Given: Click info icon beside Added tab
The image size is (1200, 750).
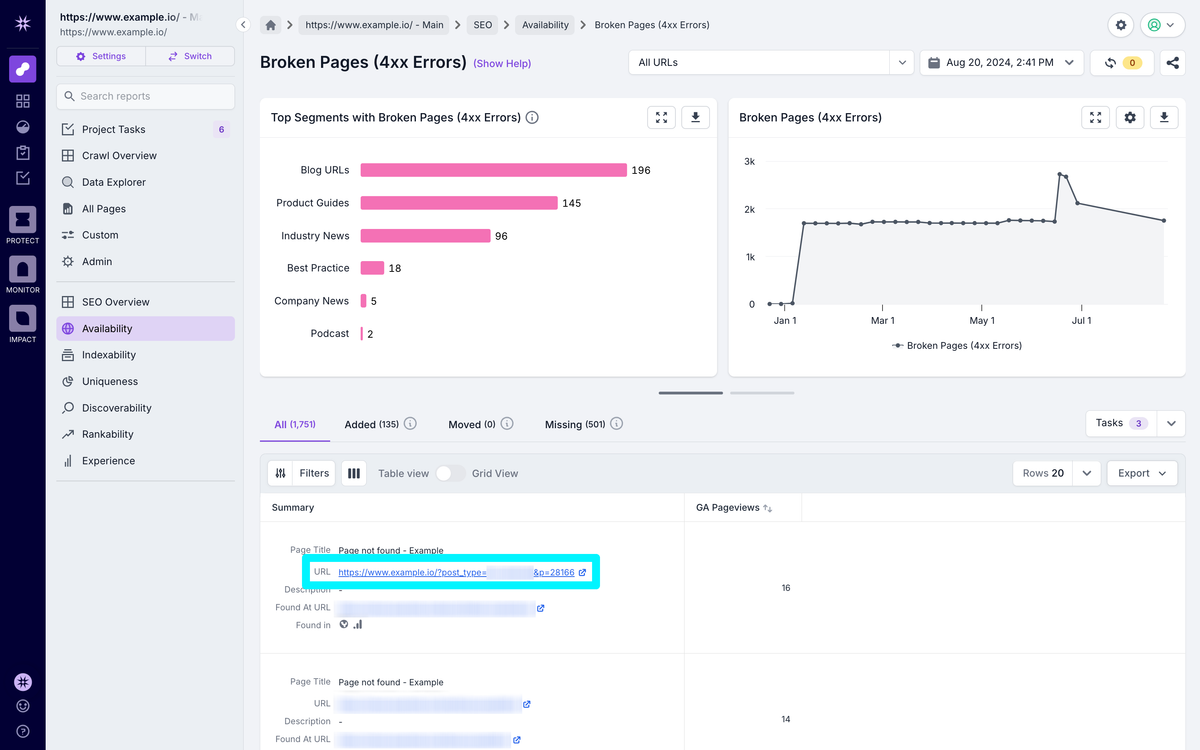Looking at the screenshot, I should click(410, 424).
